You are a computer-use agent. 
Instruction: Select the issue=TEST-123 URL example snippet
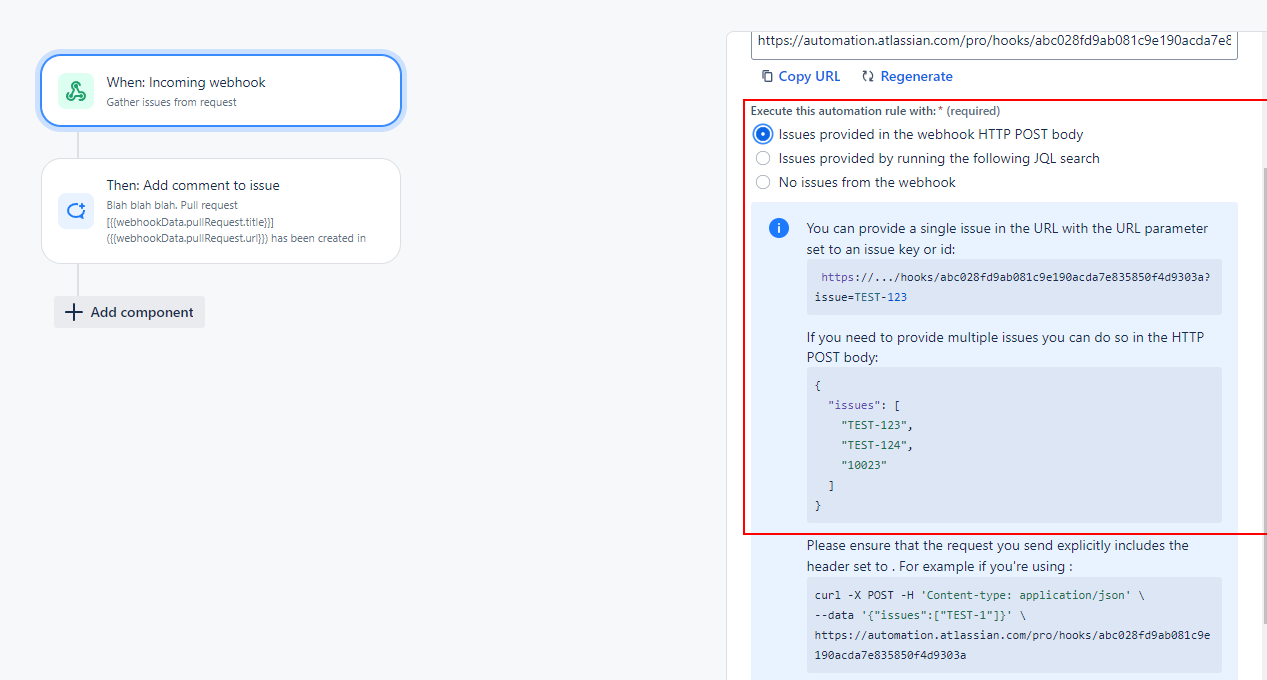[x=1013, y=287]
